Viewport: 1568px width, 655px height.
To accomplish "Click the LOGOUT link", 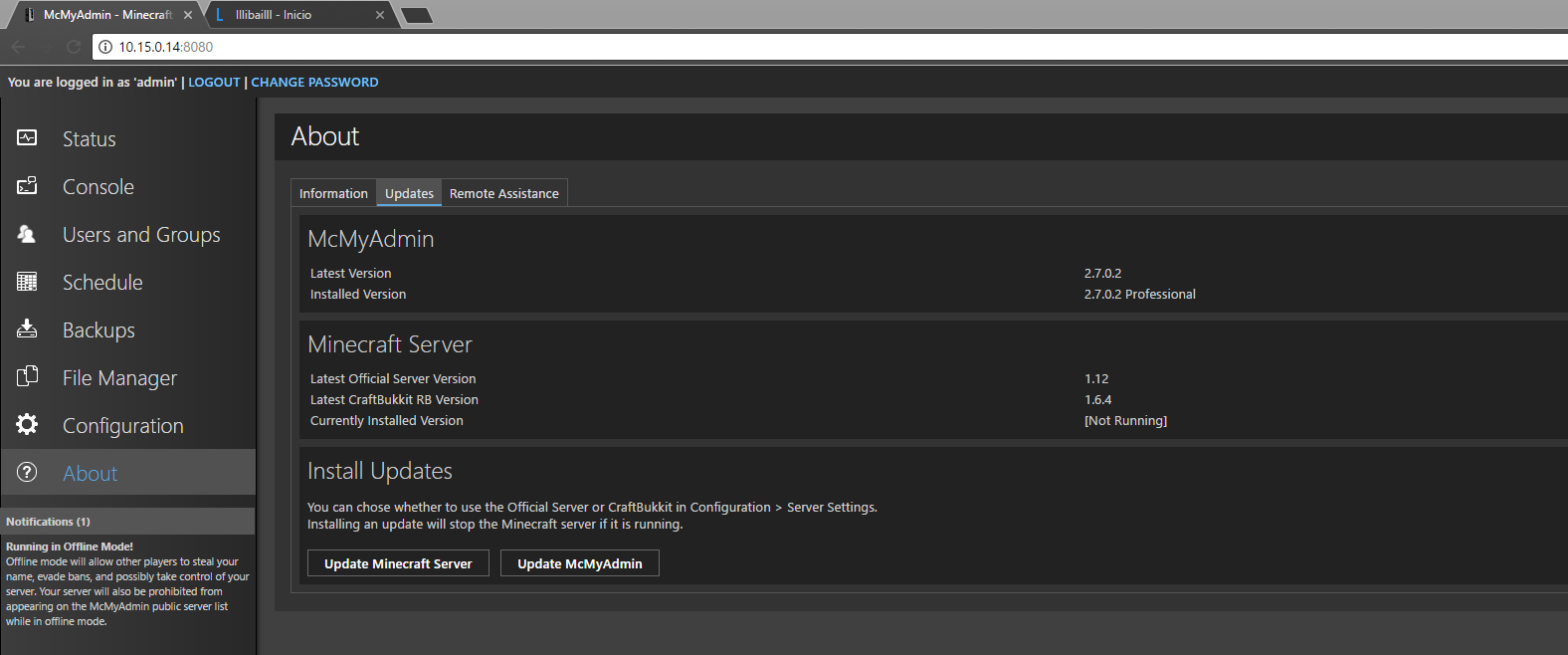I will (x=214, y=83).
